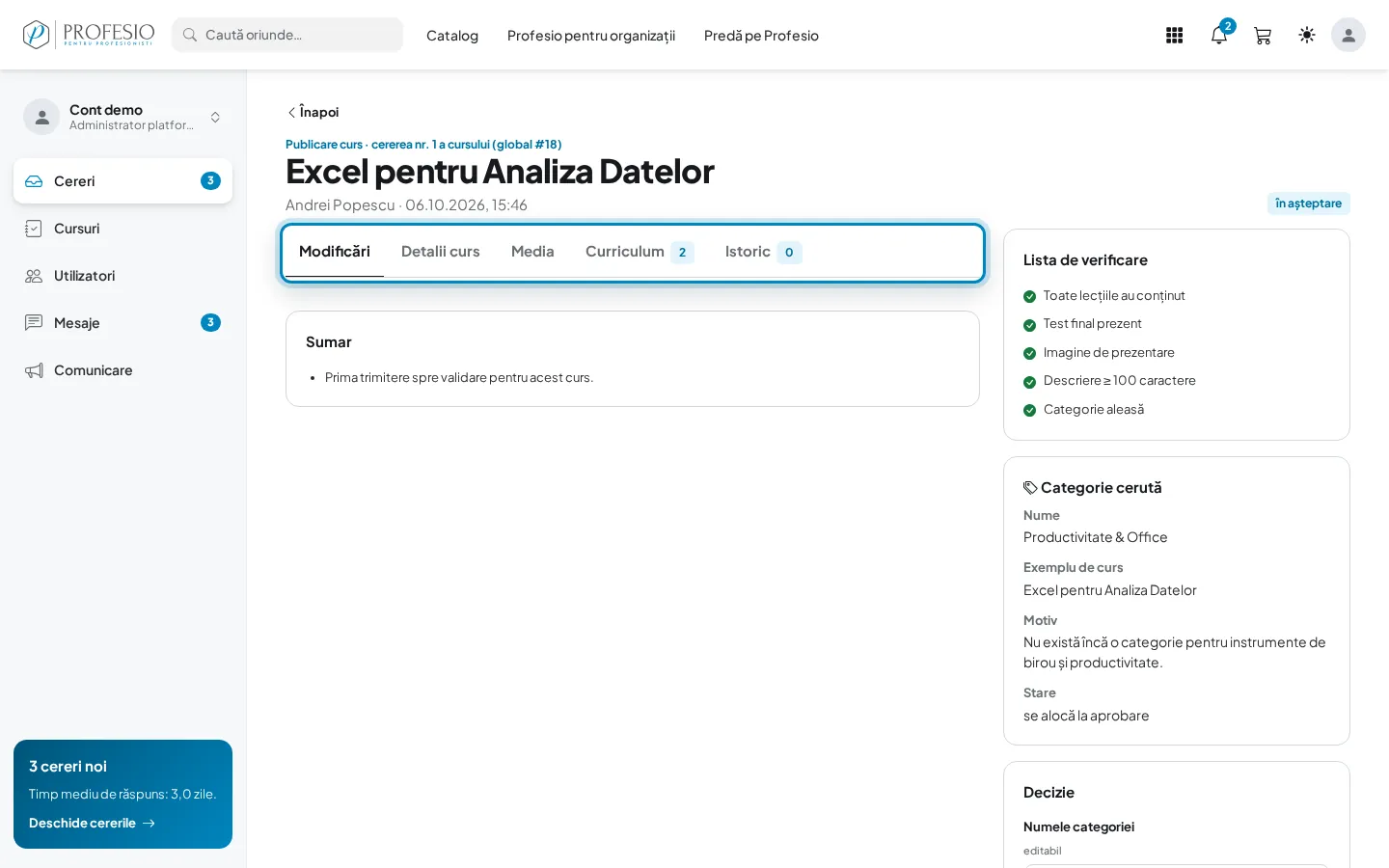Click the Cereri inbox icon
The height and width of the screenshot is (868, 1389).
tap(34, 181)
